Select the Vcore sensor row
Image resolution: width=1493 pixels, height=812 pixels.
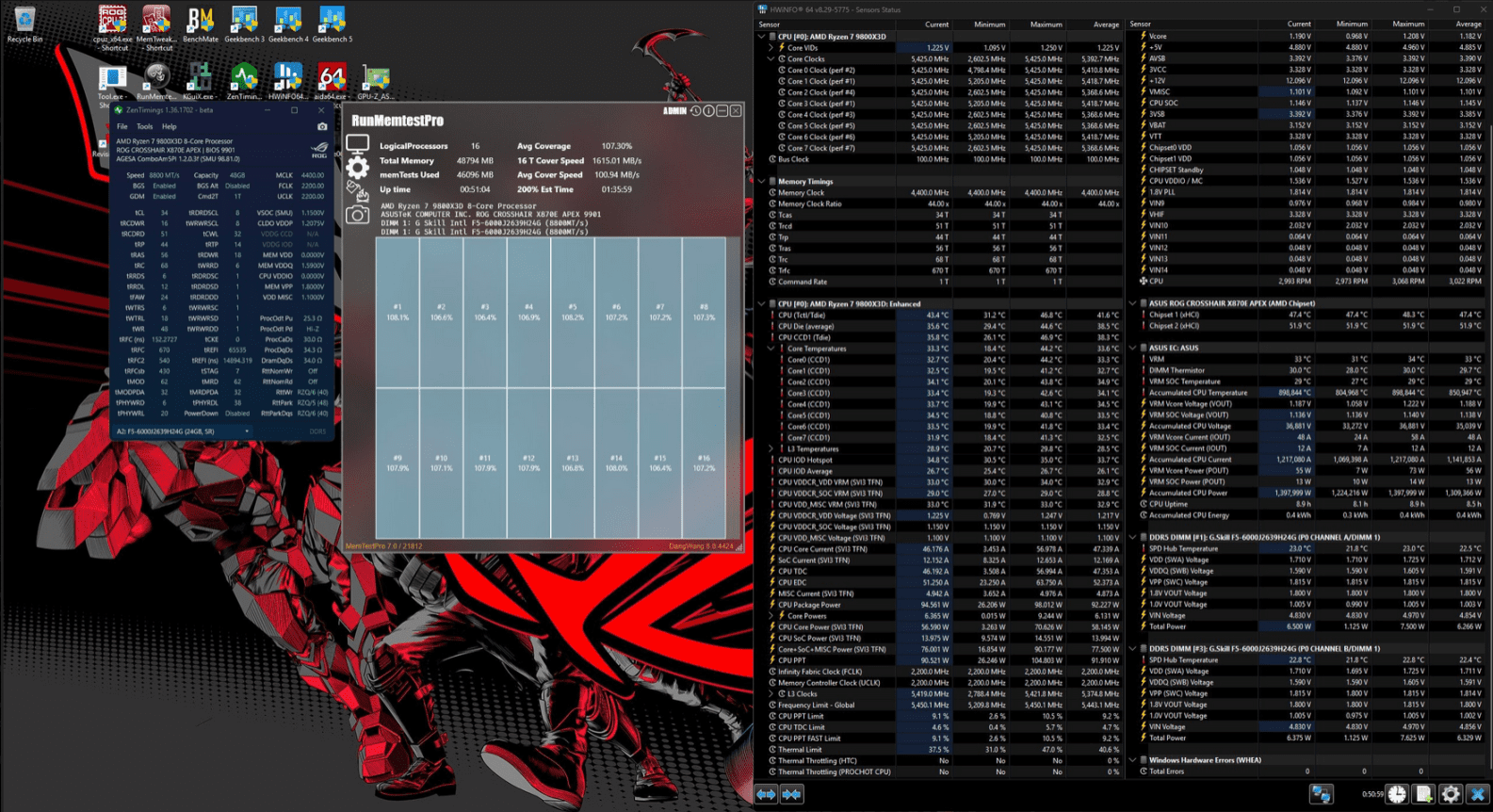[x=1308, y=36]
